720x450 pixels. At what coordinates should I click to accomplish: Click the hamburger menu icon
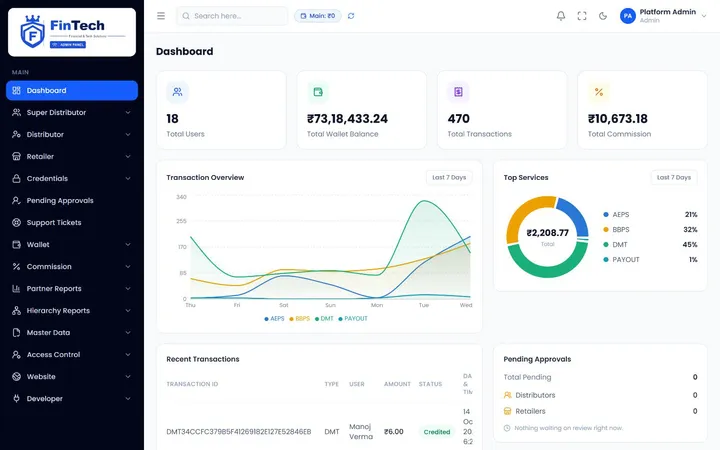(161, 16)
